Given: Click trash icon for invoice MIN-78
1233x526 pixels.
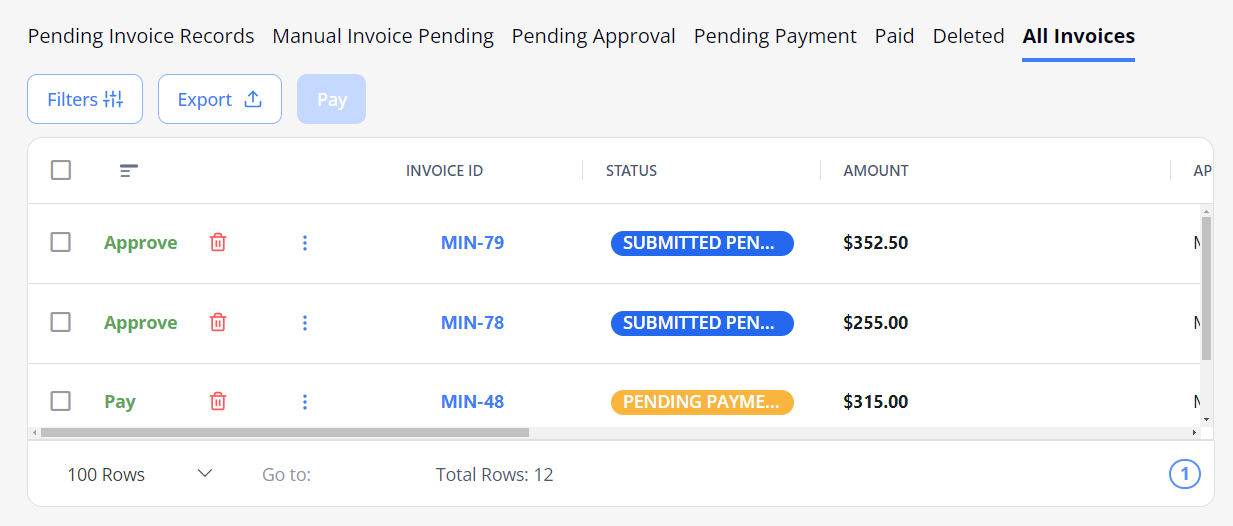Looking at the screenshot, I should tap(218, 322).
